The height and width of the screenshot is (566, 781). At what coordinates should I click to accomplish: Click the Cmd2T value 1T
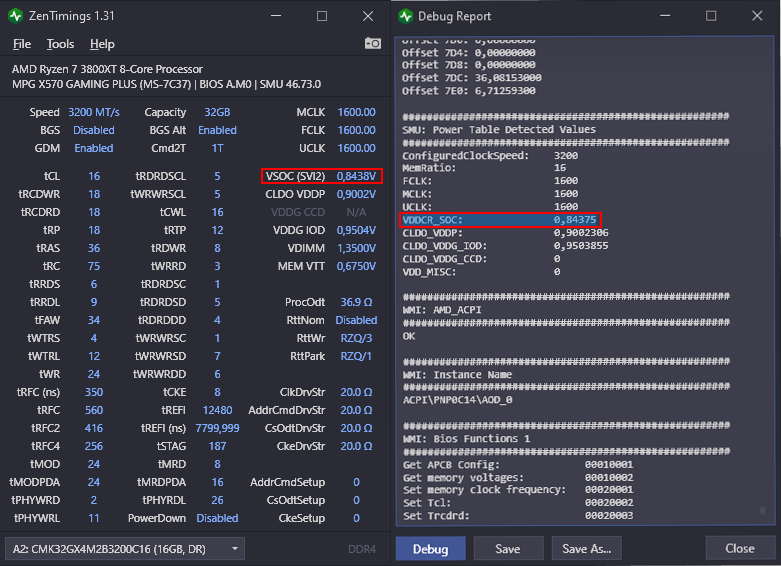click(x=217, y=148)
